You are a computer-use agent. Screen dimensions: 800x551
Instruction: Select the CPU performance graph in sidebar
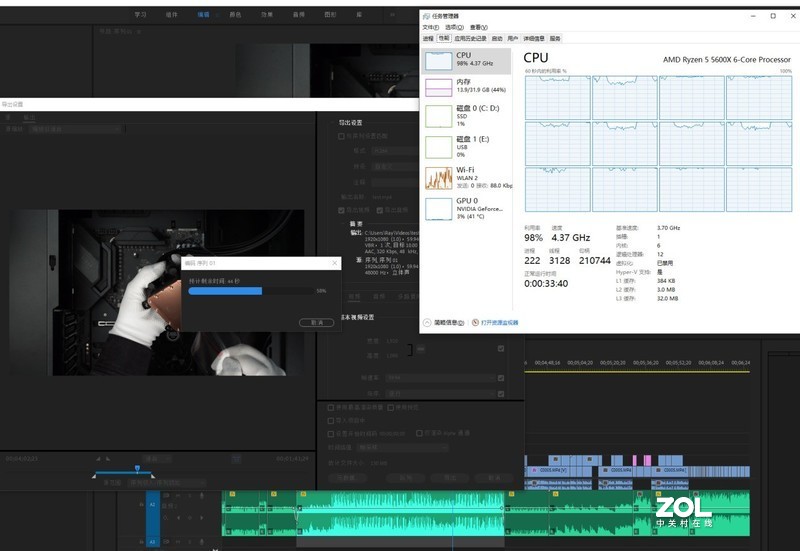tap(438, 60)
